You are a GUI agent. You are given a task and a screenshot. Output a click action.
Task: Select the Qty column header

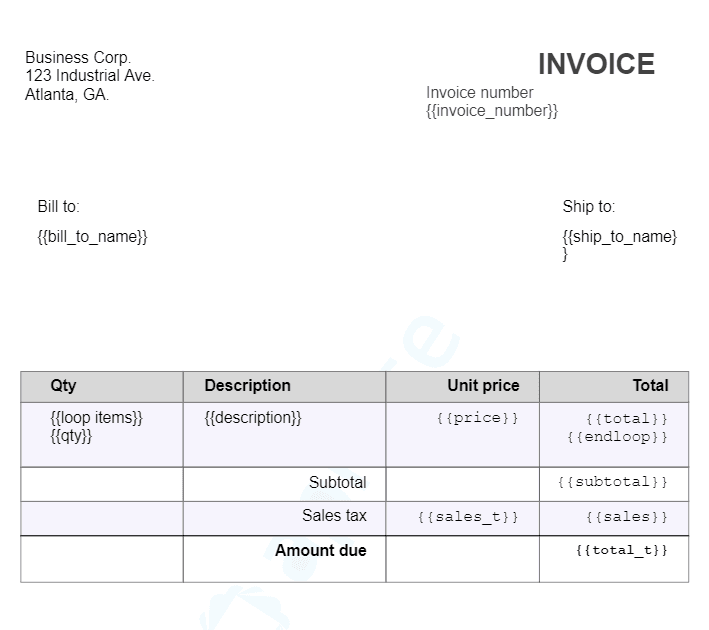pyautogui.click(x=63, y=386)
